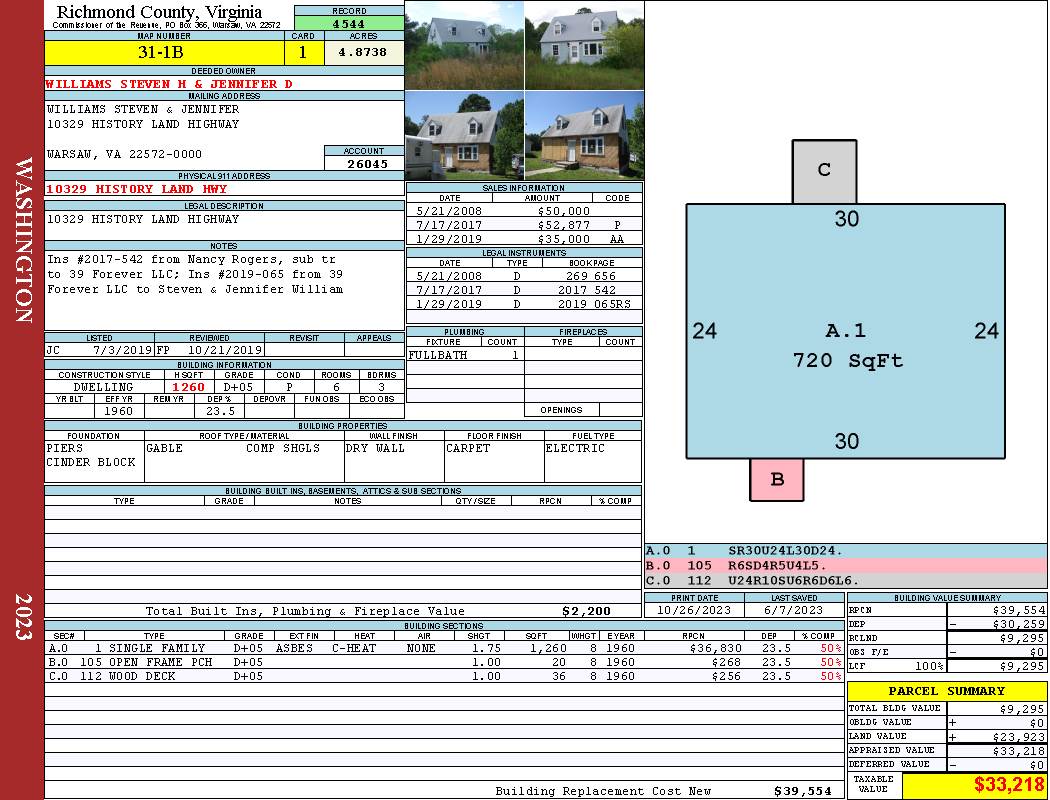Screen dimensions: 1050x800
Task: Click account number 26045
Action: [x=367, y=163]
